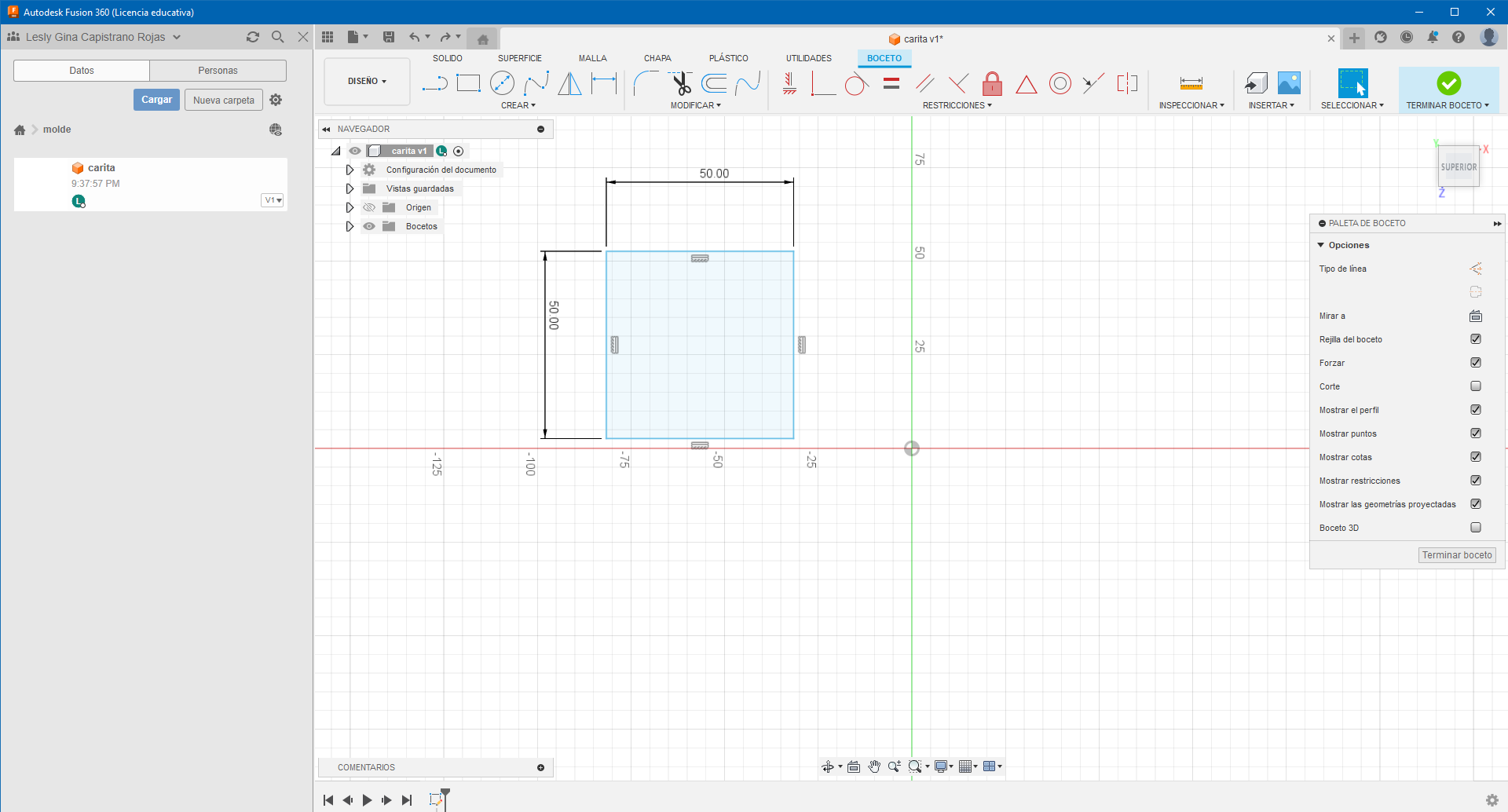1508x812 pixels.
Task: Show the hidden Origen folder
Action: pos(369,207)
